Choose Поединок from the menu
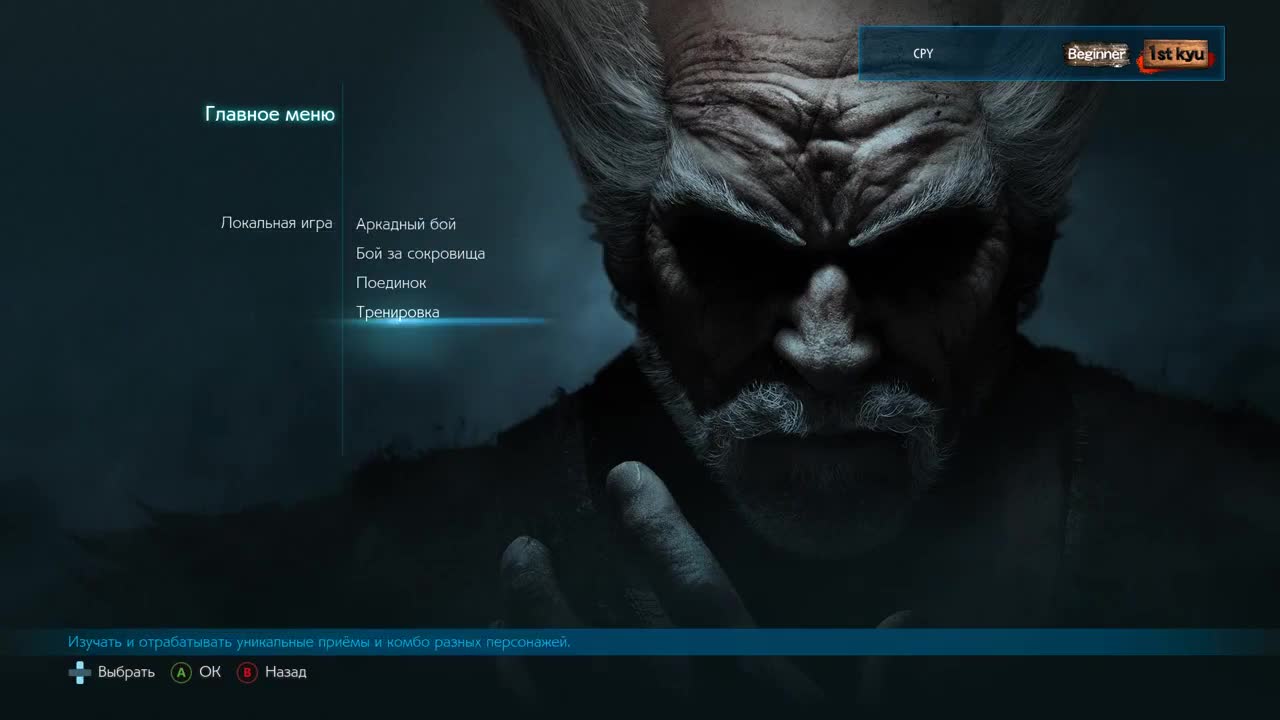 click(391, 283)
